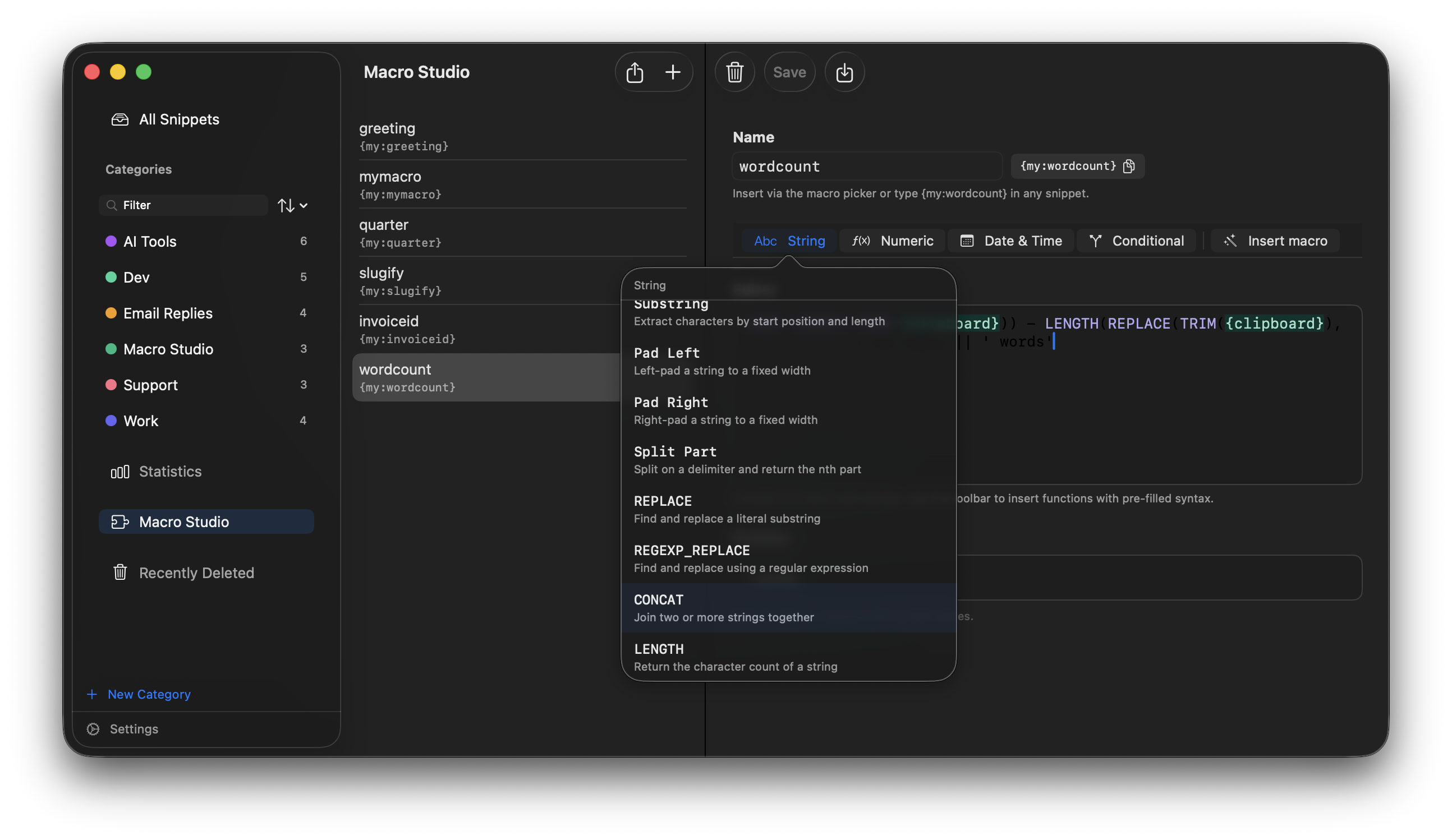The image size is (1452, 840).
Task: Click the Name field containing wordcount
Action: [867, 167]
